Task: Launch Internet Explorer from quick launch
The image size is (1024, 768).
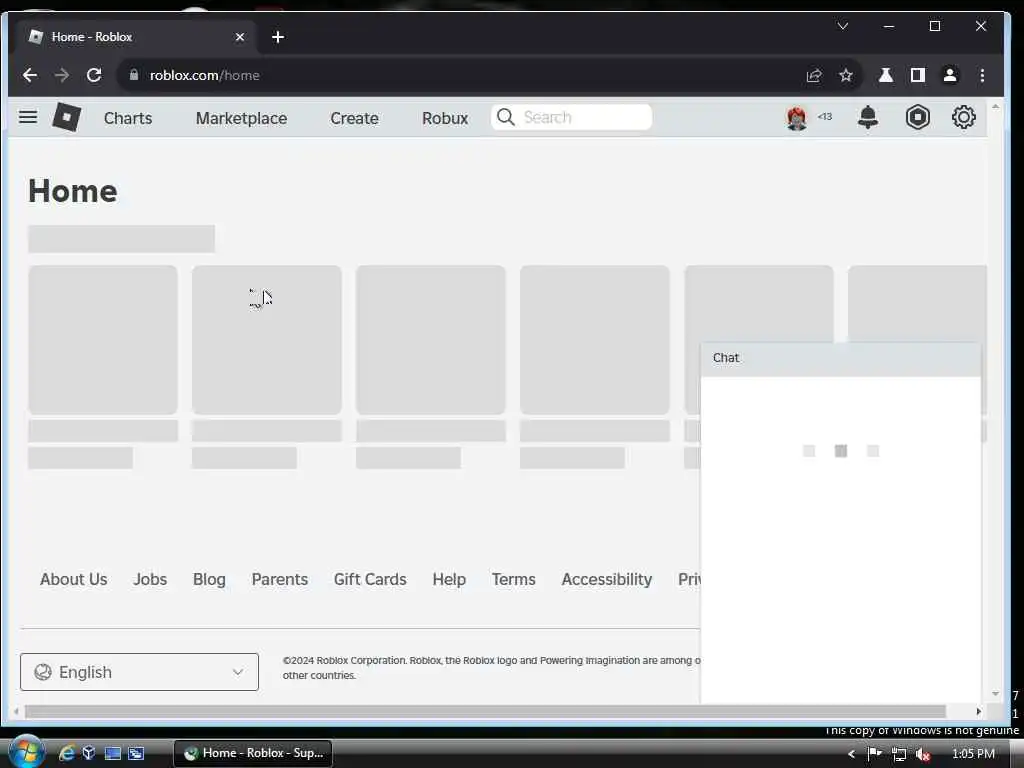Action: click(x=67, y=754)
